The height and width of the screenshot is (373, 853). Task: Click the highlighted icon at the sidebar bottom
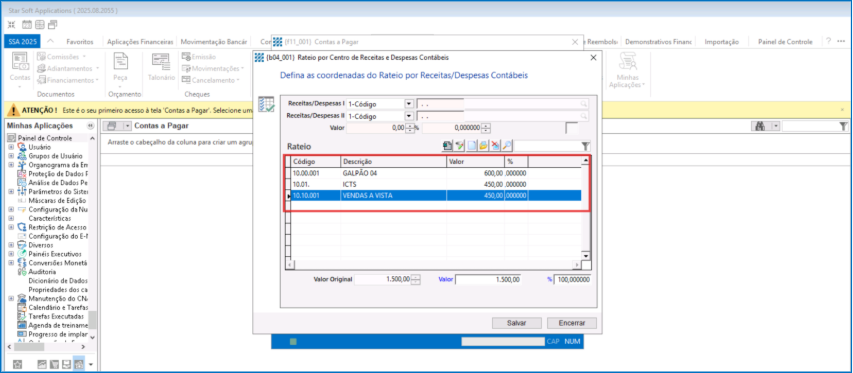[79, 363]
